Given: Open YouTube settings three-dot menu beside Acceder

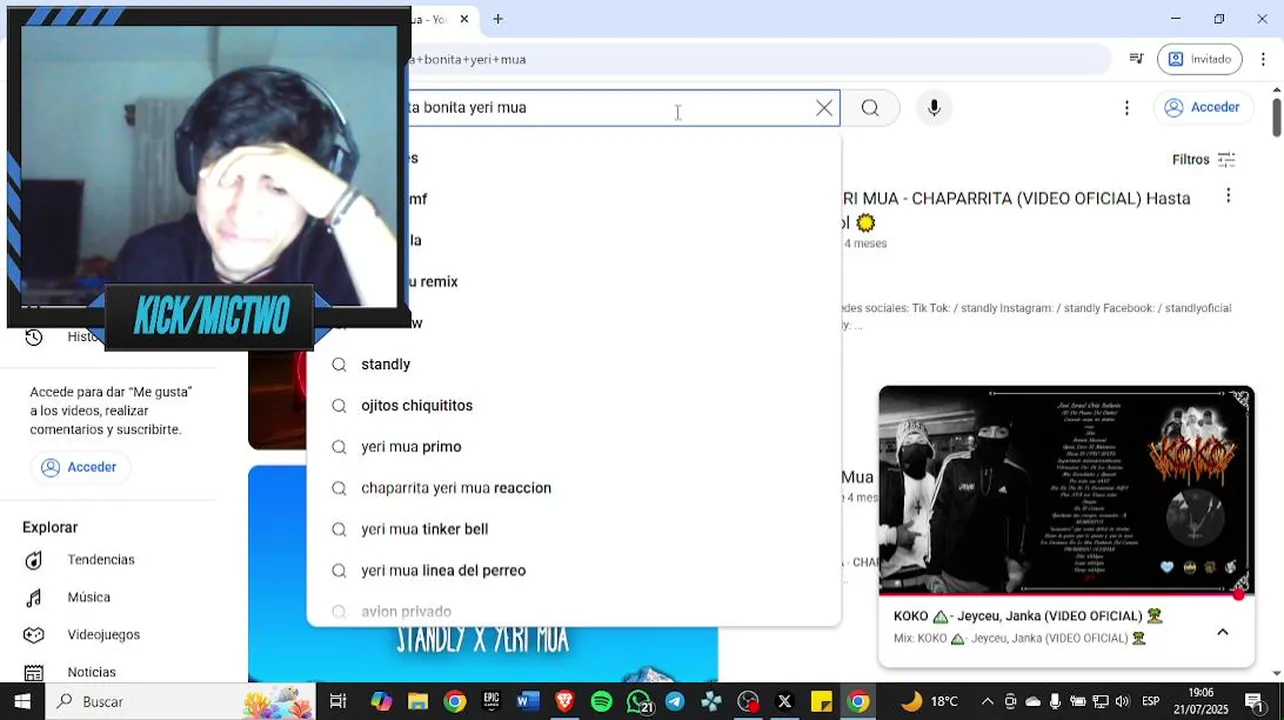Looking at the screenshot, I should 1127,108.
